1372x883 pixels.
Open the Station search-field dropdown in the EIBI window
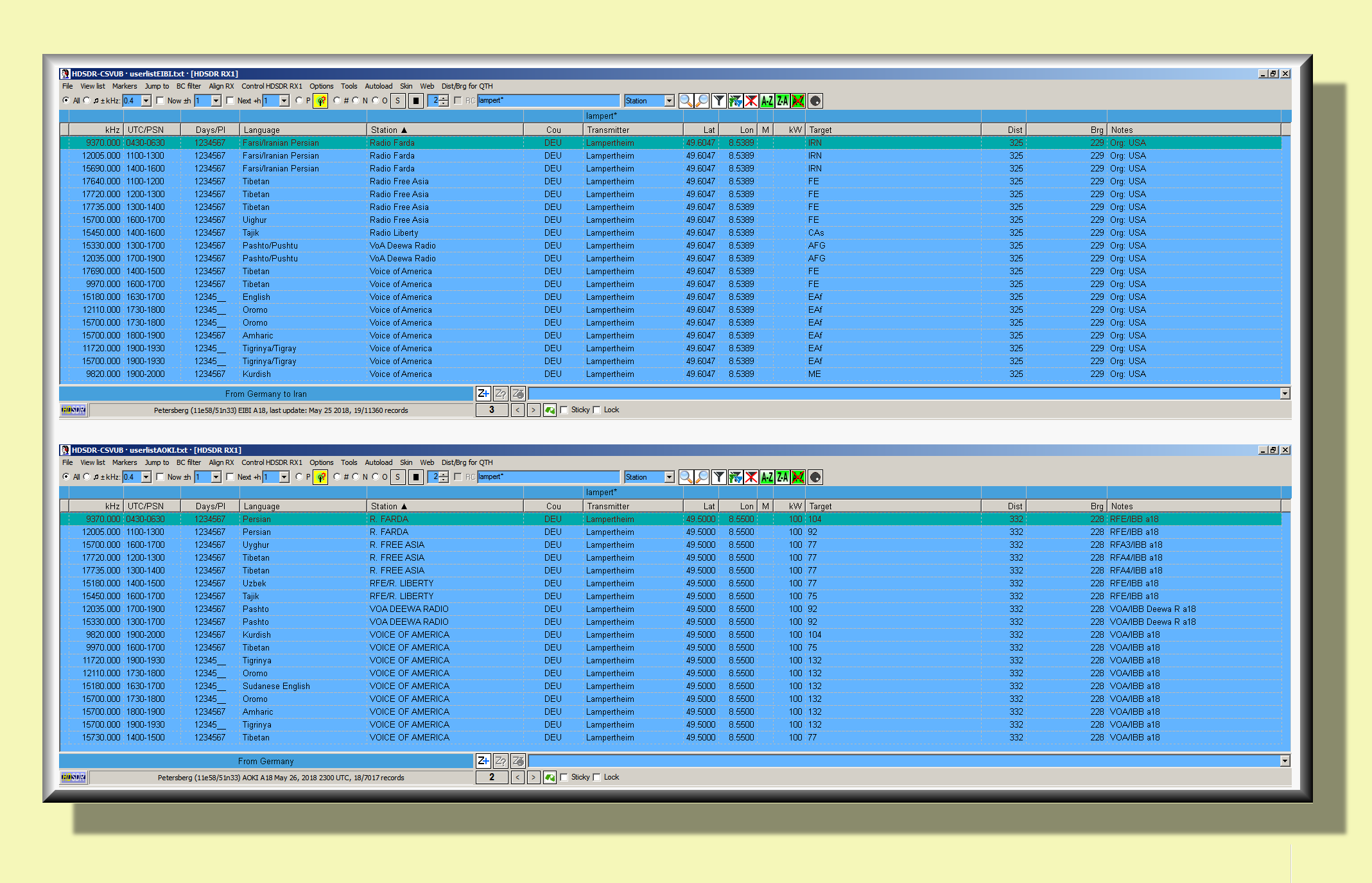coord(669,101)
